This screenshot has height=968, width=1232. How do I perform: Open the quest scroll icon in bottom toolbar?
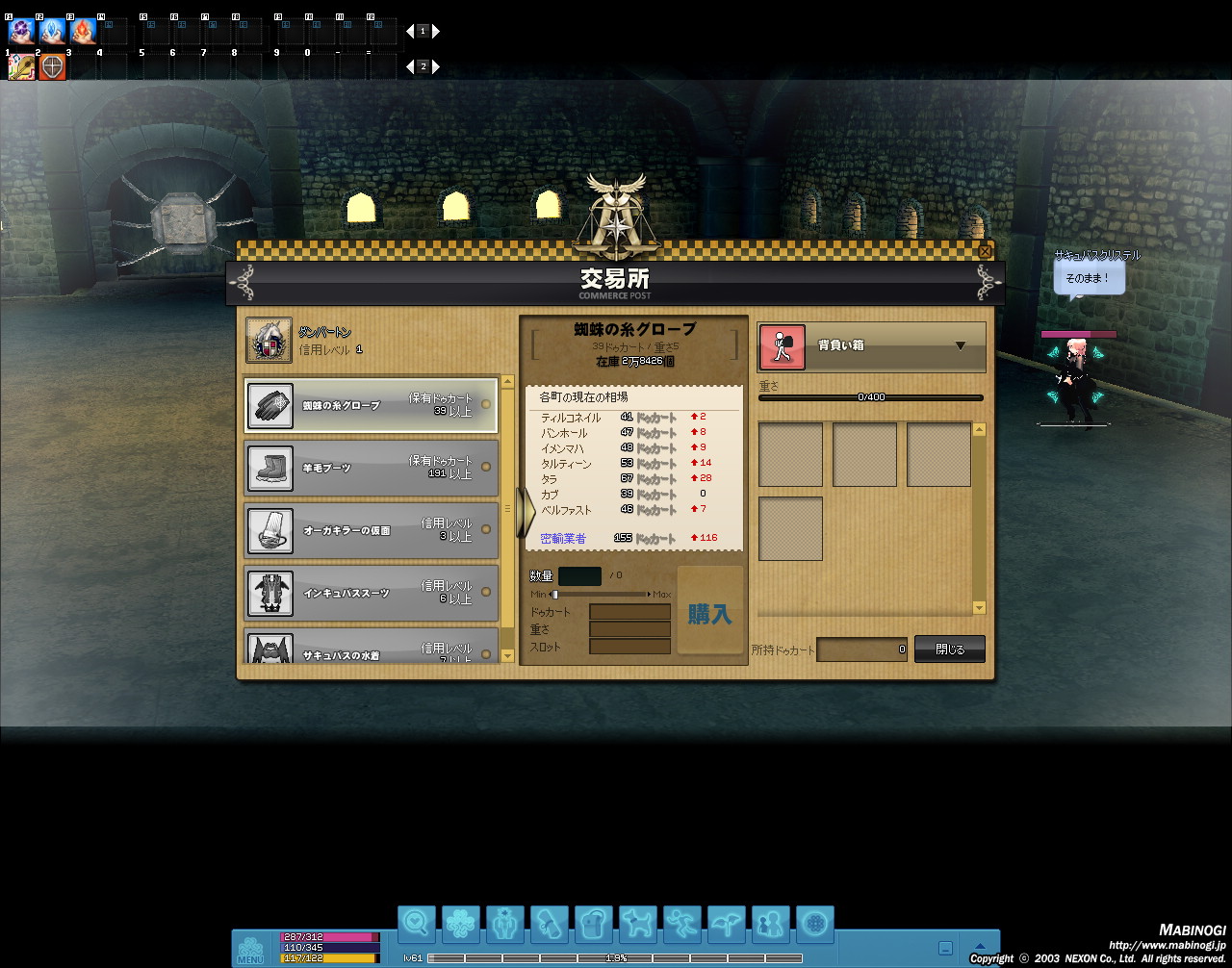pyautogui.click(x=549, y=924)
